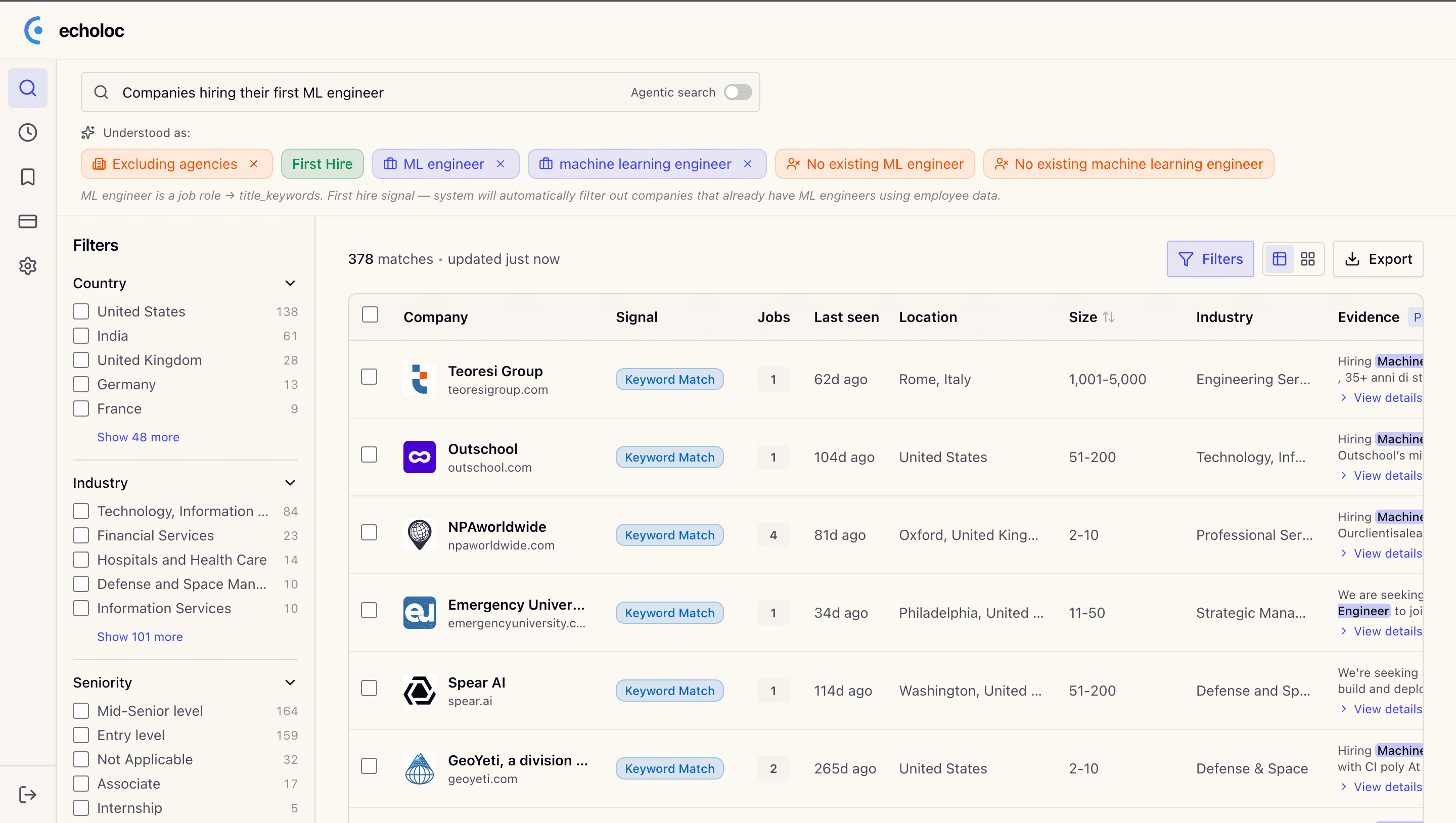This screenshot has width=1456, height=823.
Task: Click the logout icon in the sidebar
Action: coord(28,794)
